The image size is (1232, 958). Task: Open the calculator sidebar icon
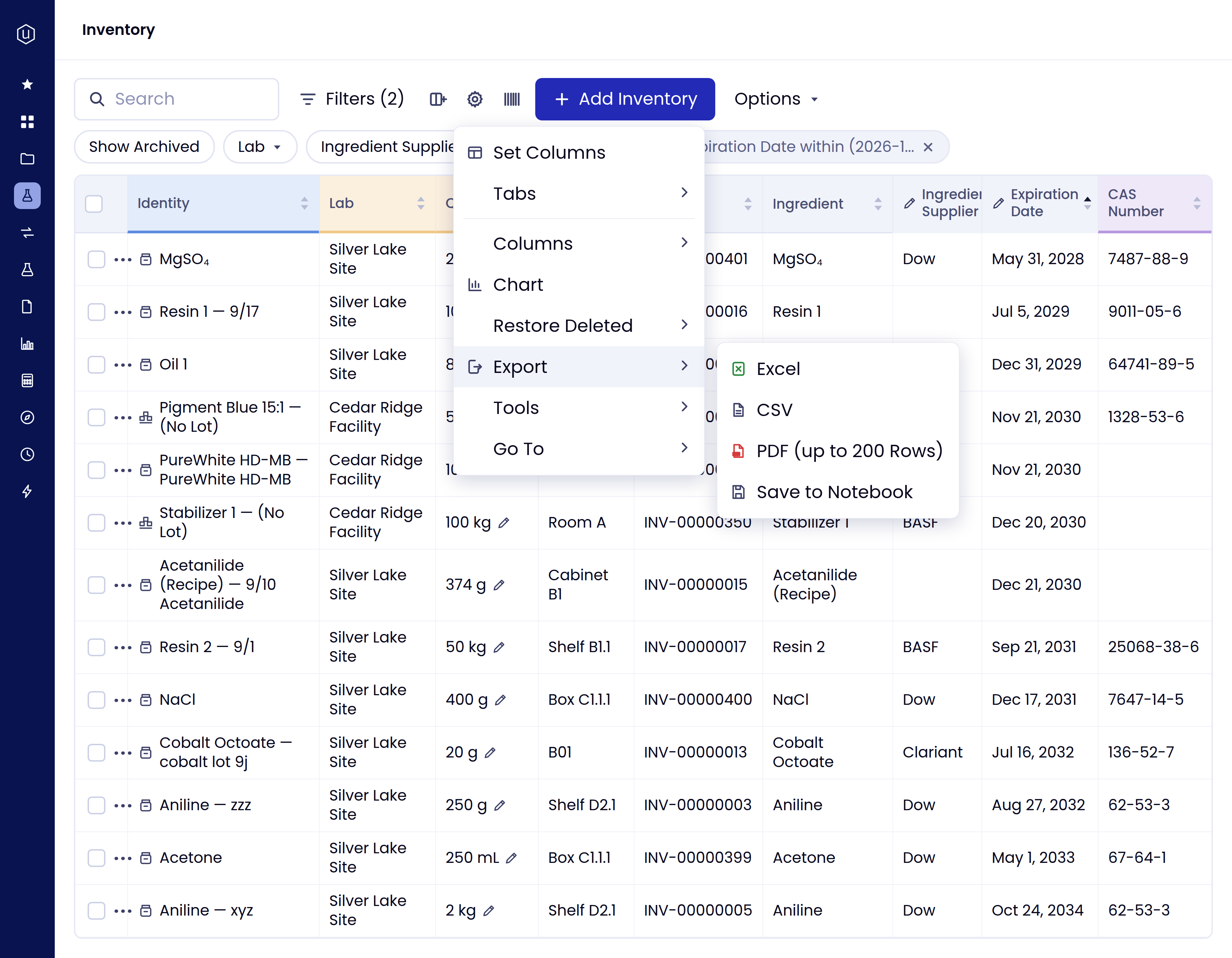[x=27, y=380]
